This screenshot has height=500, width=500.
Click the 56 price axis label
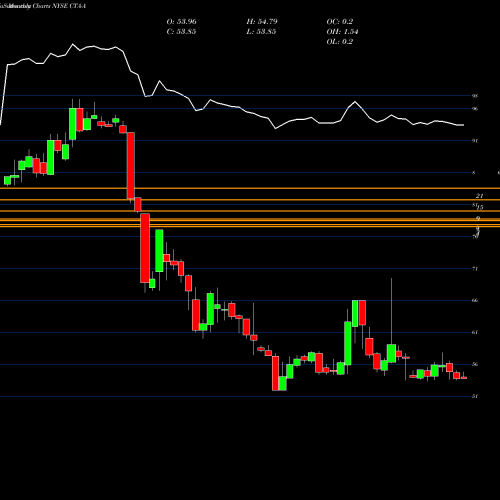pyautogui.click(x=475, y=364)
